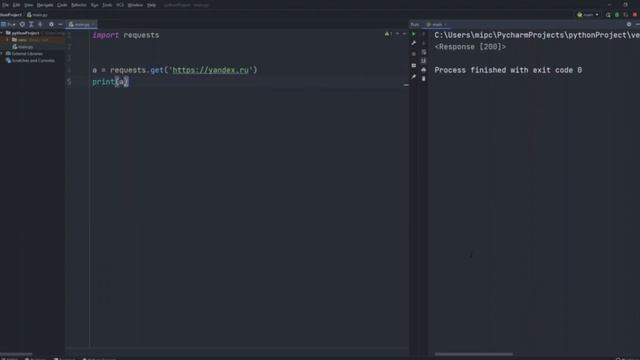The width and height of the screenshot is (640, 360).
Task: Collapse the pythonProject root node
Action: (2, 33)
